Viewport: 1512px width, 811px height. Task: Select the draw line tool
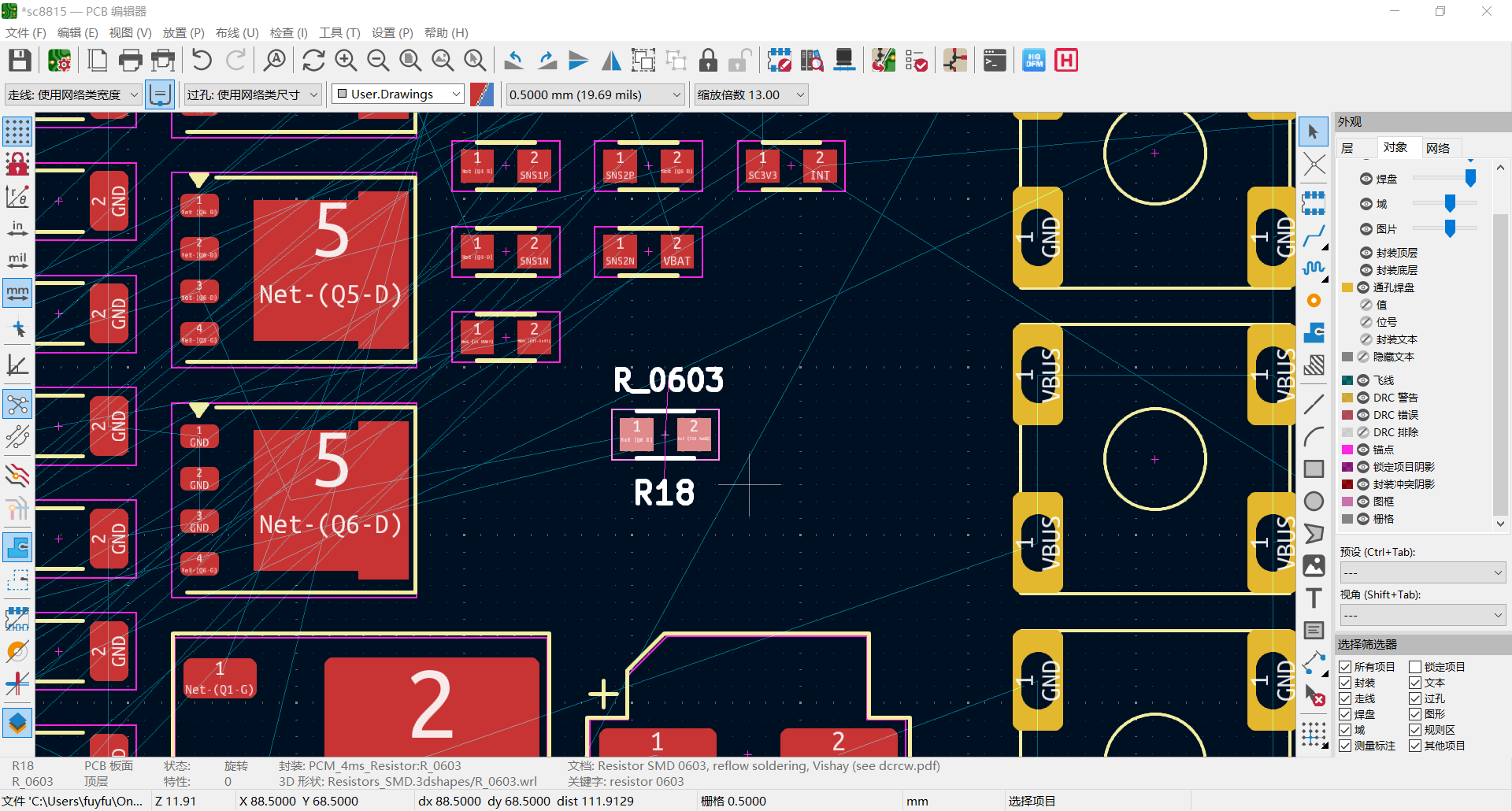[1314, 404]
